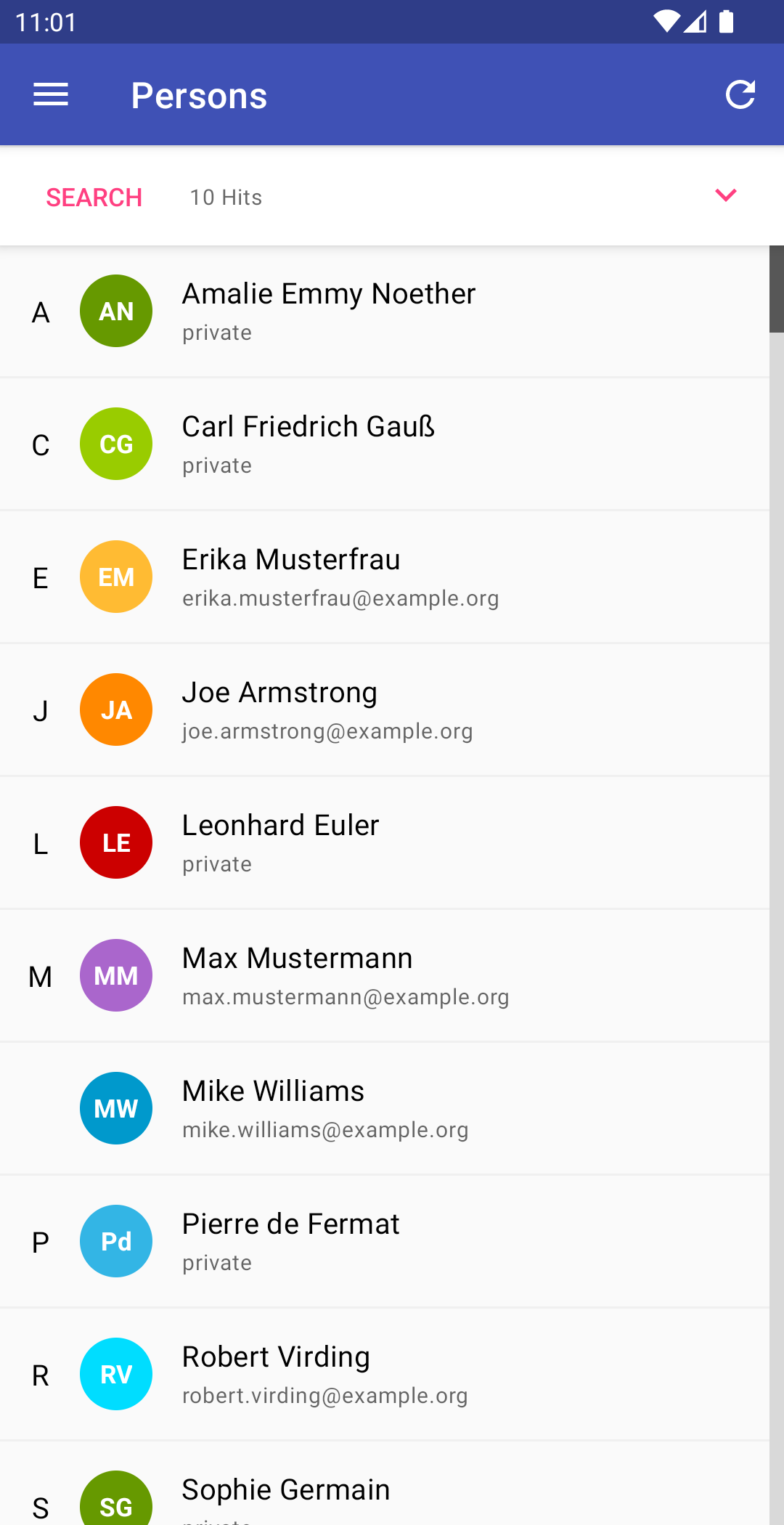Tap the Pd avatar for Pierre
Viewport: 784px width, 1525px height.
[x=116, y=1241]
